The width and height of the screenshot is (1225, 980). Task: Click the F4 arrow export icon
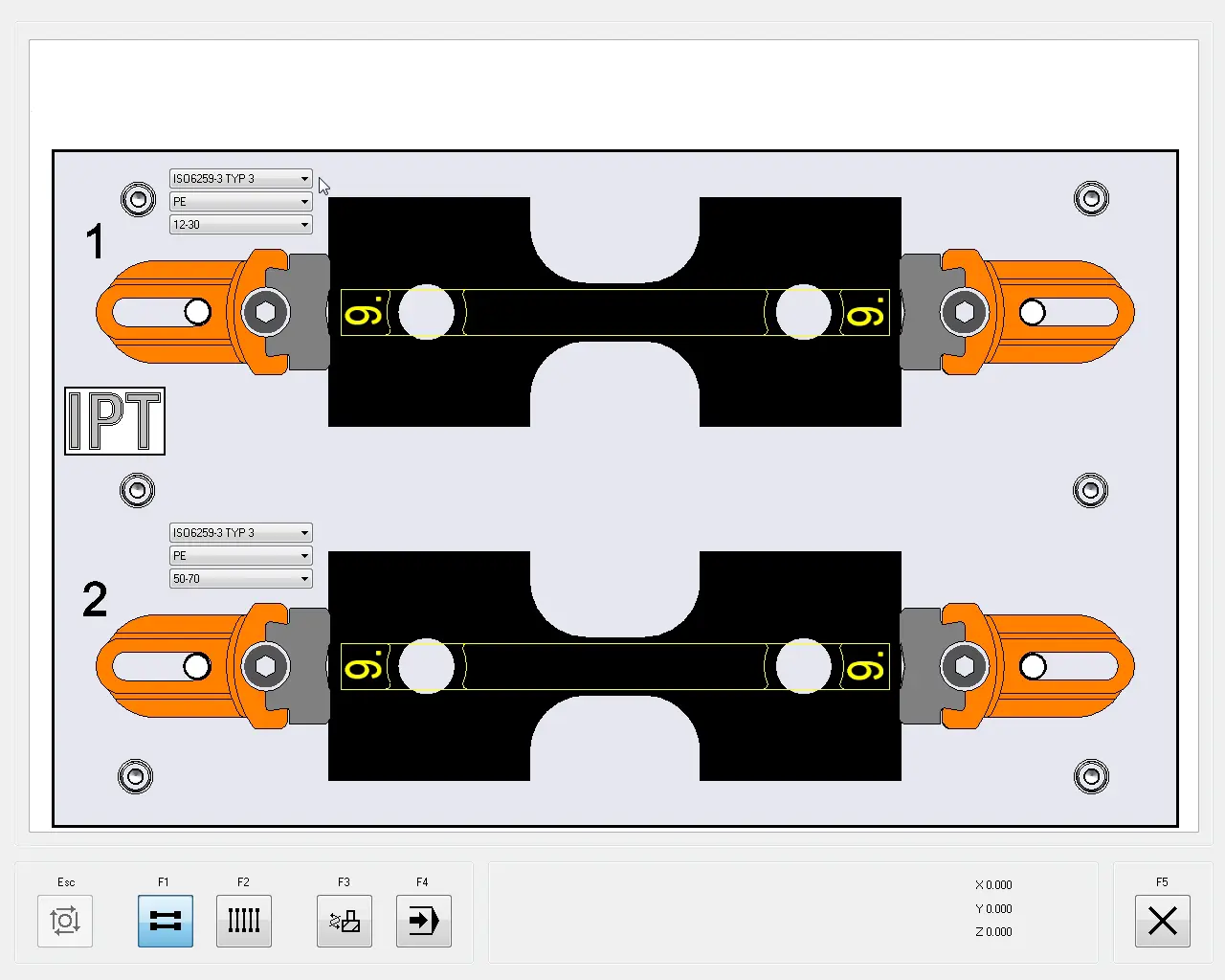coord(423,921)
